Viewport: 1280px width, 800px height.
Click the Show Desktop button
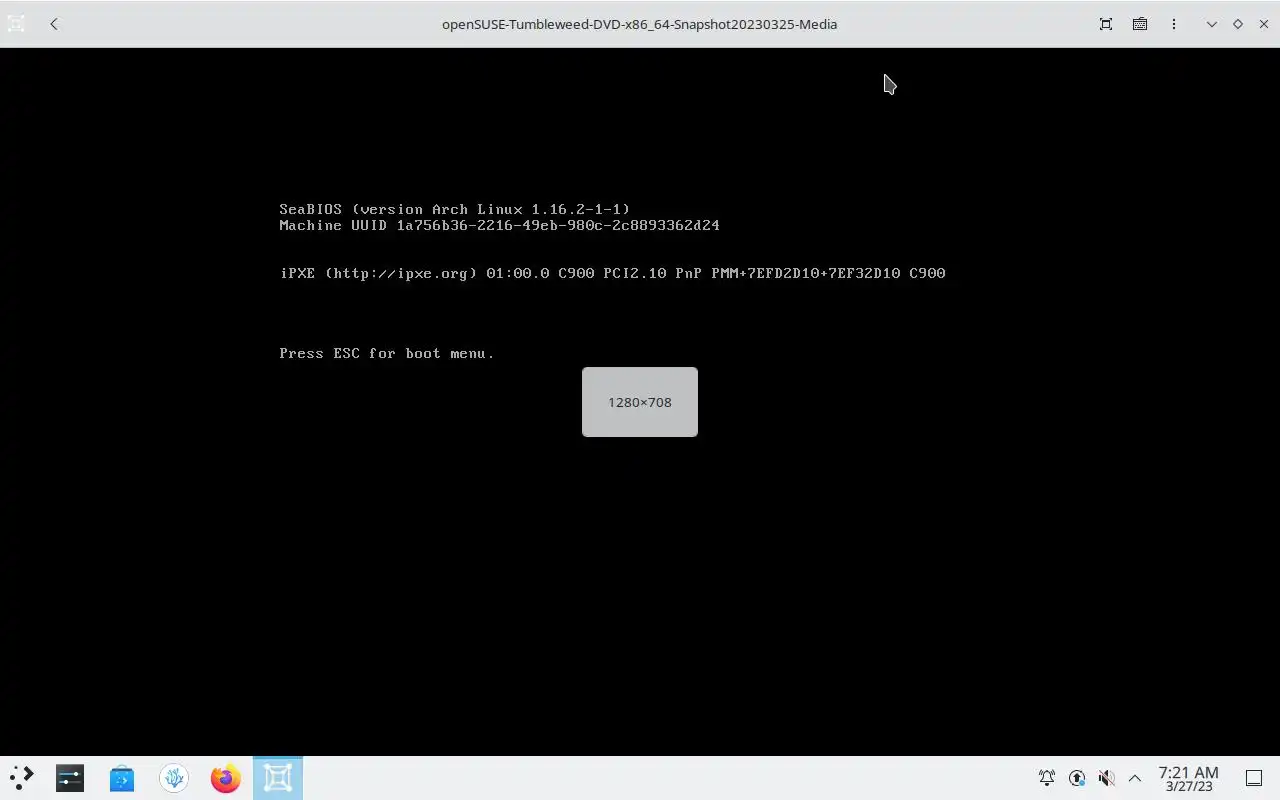click(x=1254, y=778)
